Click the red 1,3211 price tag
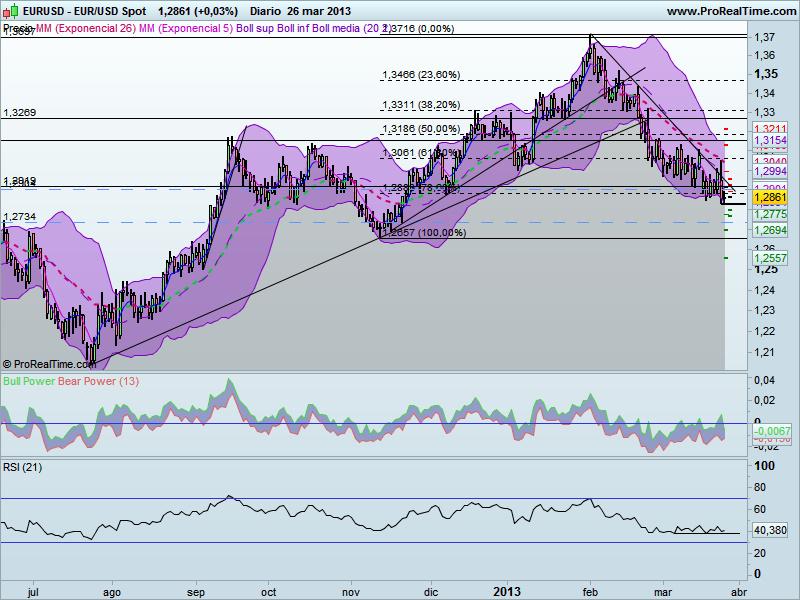 pyautogui.click(x=770, y=129)
